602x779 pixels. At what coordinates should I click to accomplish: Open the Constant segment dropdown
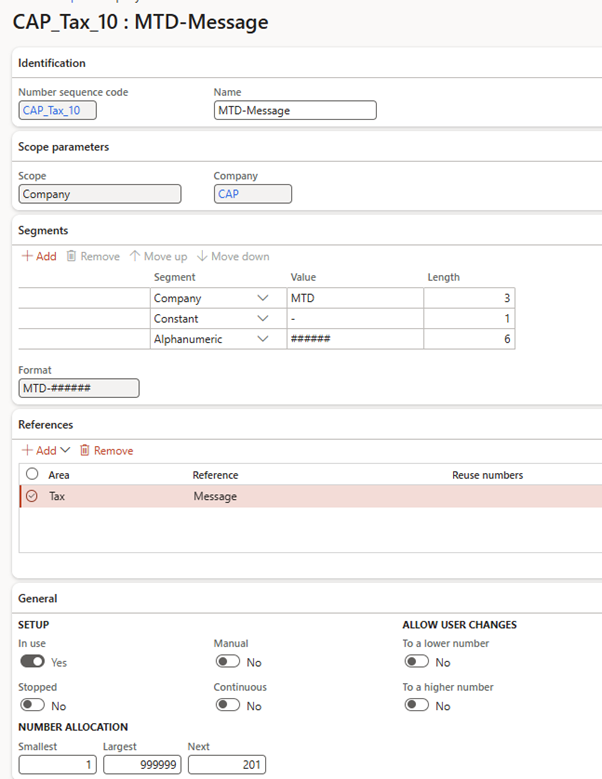pyautogui.click(x=263, y=318)
